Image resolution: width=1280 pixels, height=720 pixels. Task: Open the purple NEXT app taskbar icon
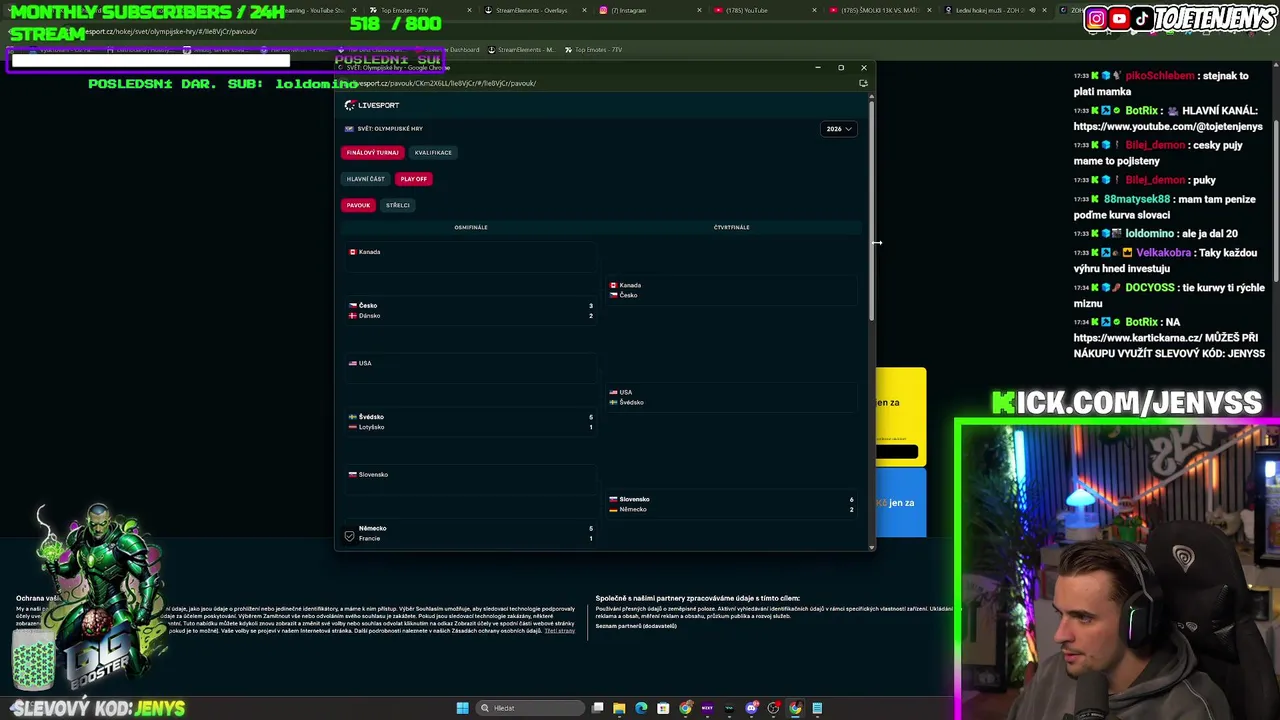click(707, 708)
